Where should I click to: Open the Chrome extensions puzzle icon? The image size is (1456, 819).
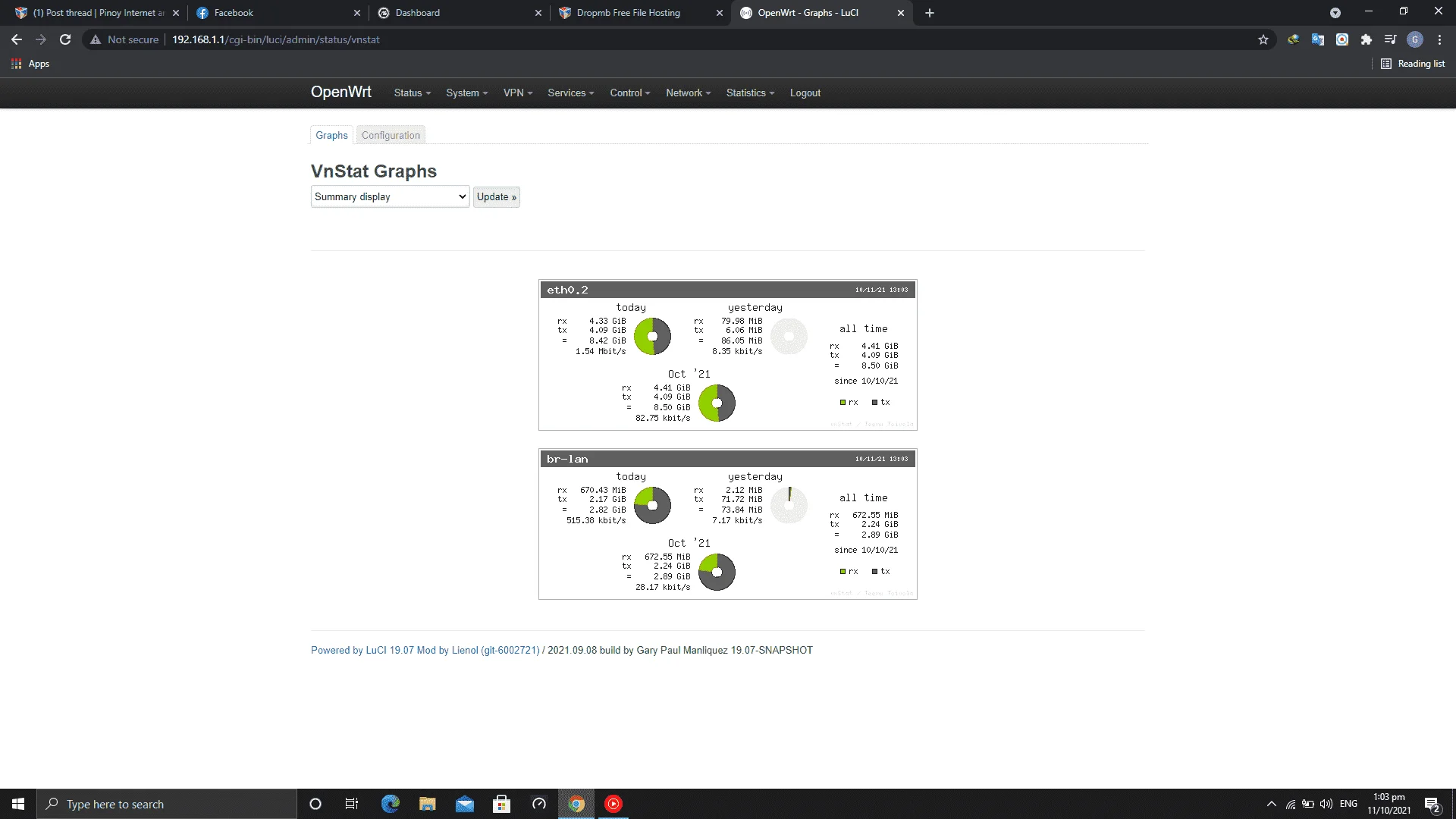pos(1367,39)
